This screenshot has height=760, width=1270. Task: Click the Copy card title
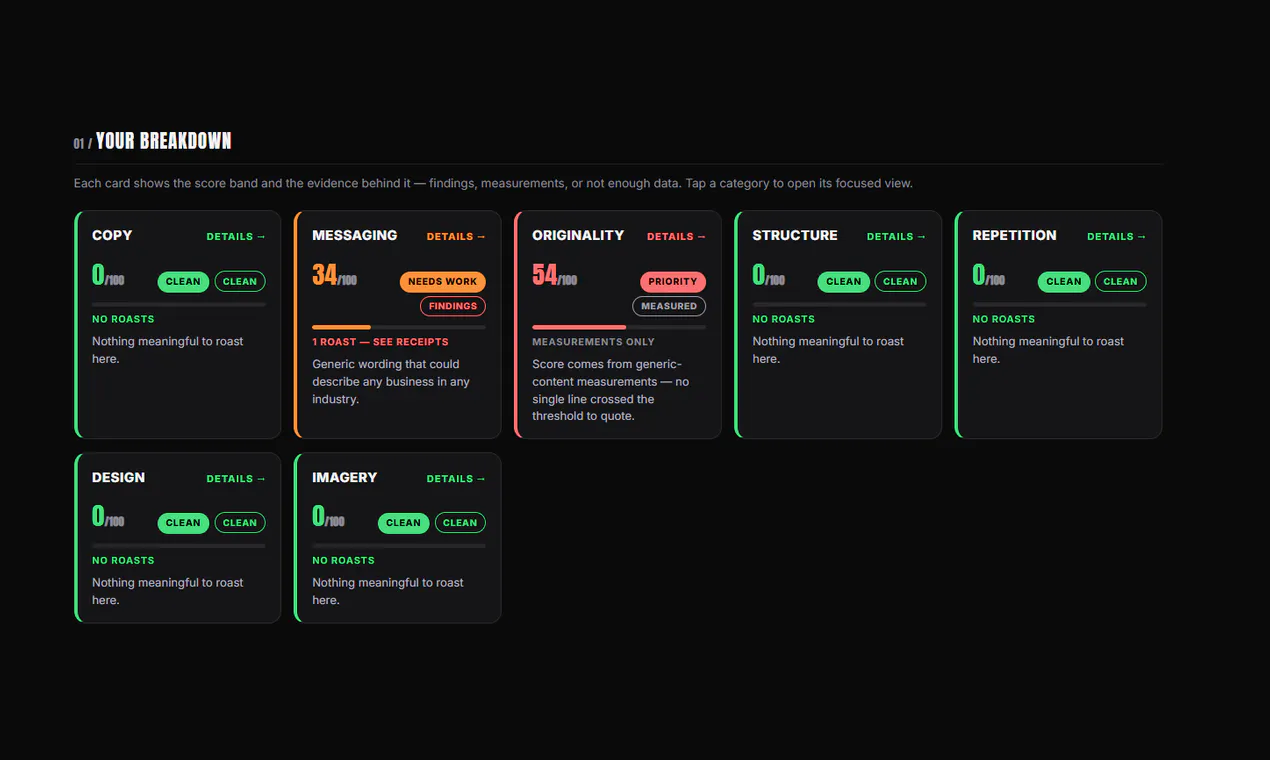pos(112,236)
